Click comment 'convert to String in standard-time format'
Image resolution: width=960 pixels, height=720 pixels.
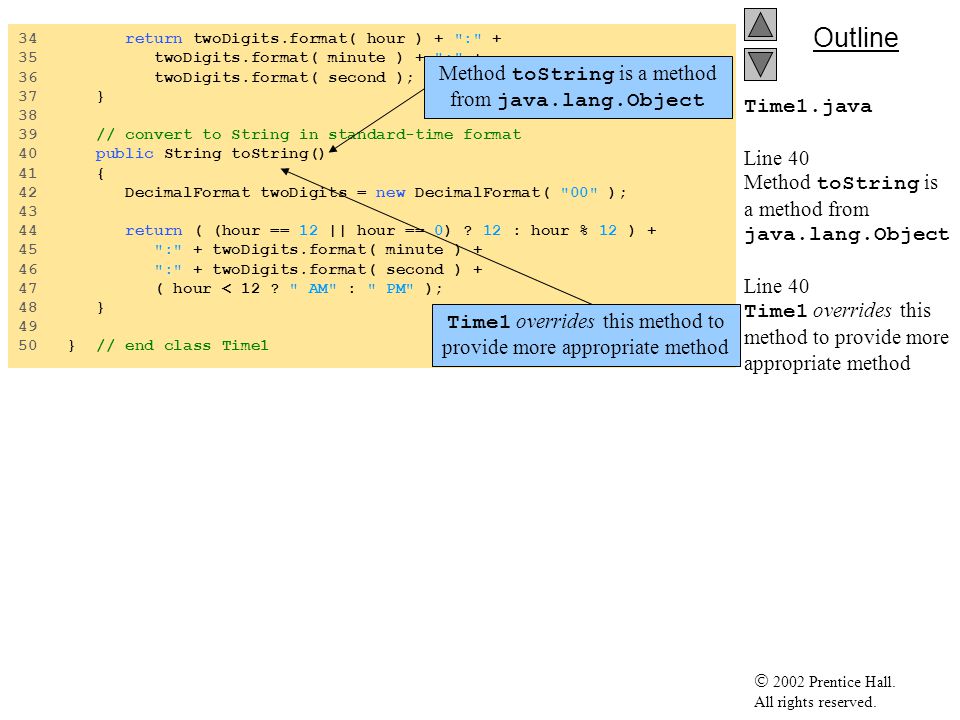pyautogui.click(x=309, y=134)
